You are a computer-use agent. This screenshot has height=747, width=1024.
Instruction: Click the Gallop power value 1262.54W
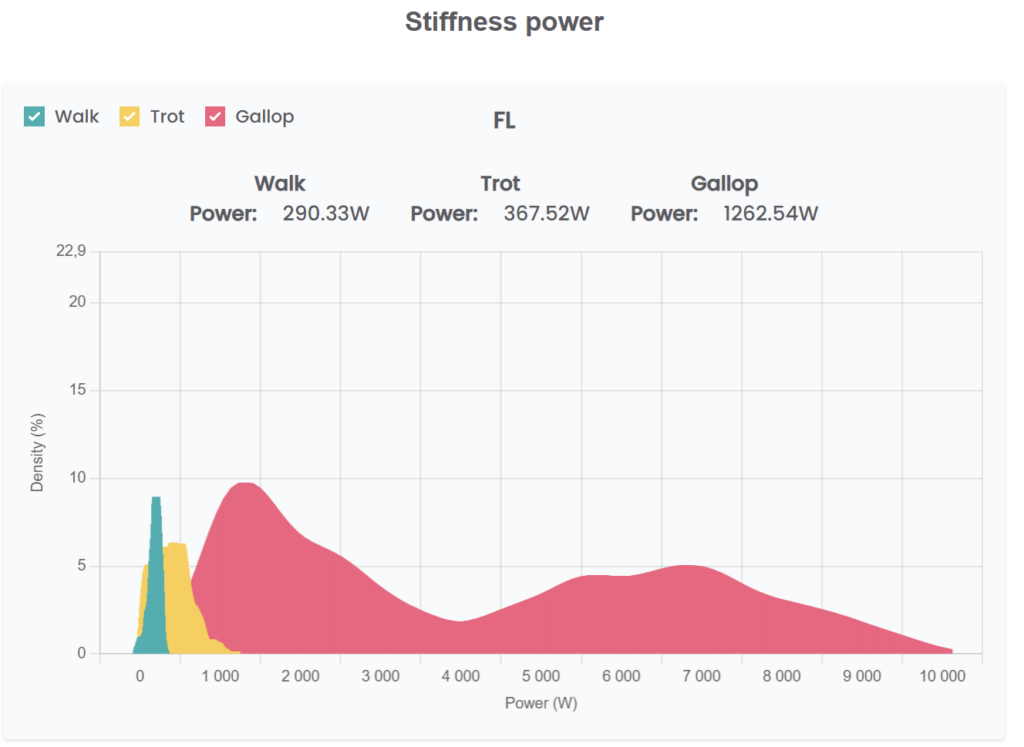tap(770, 214)
